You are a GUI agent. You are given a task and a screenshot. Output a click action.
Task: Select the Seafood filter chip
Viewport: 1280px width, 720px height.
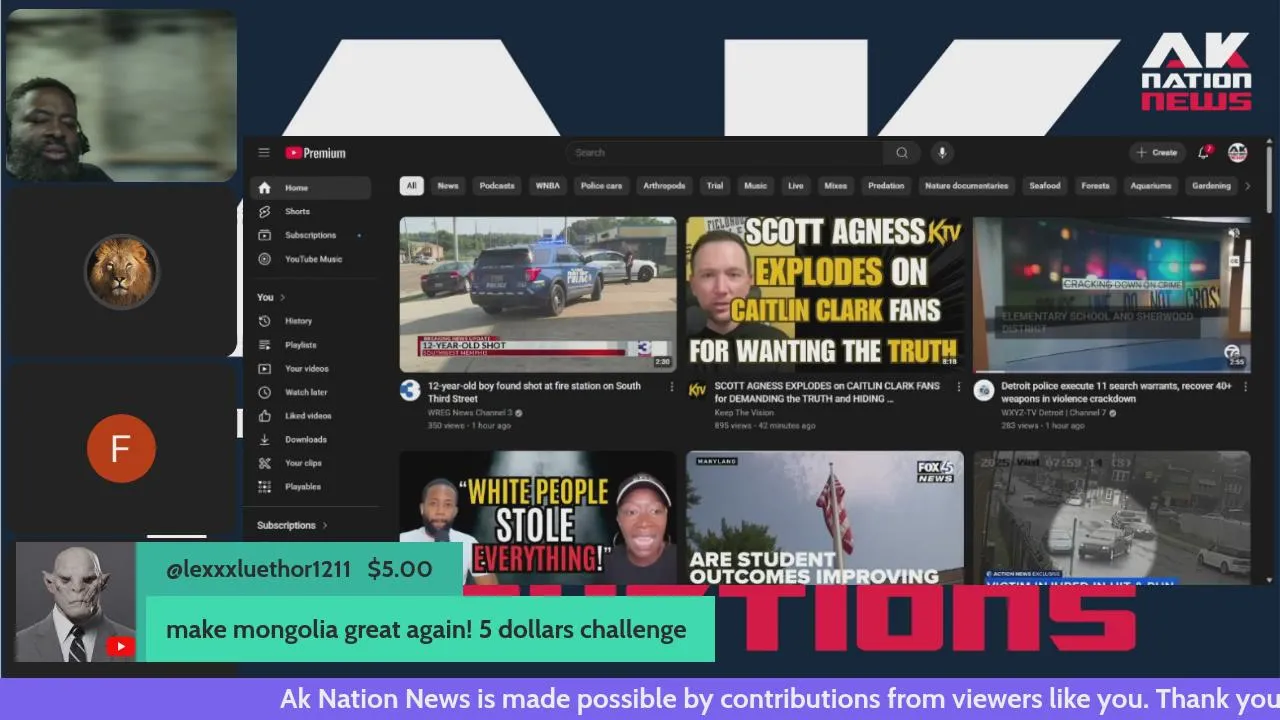[1045, 186]
